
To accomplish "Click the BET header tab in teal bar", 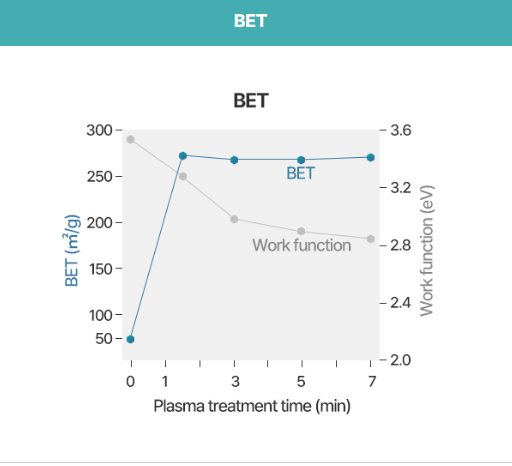I will pyautogui.click(x=250, y=21).
